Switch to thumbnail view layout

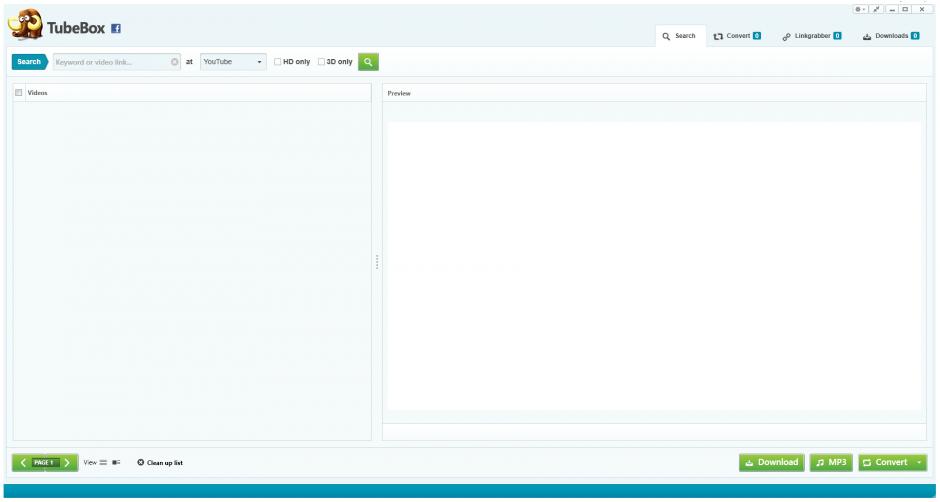[x=116, y=463]
